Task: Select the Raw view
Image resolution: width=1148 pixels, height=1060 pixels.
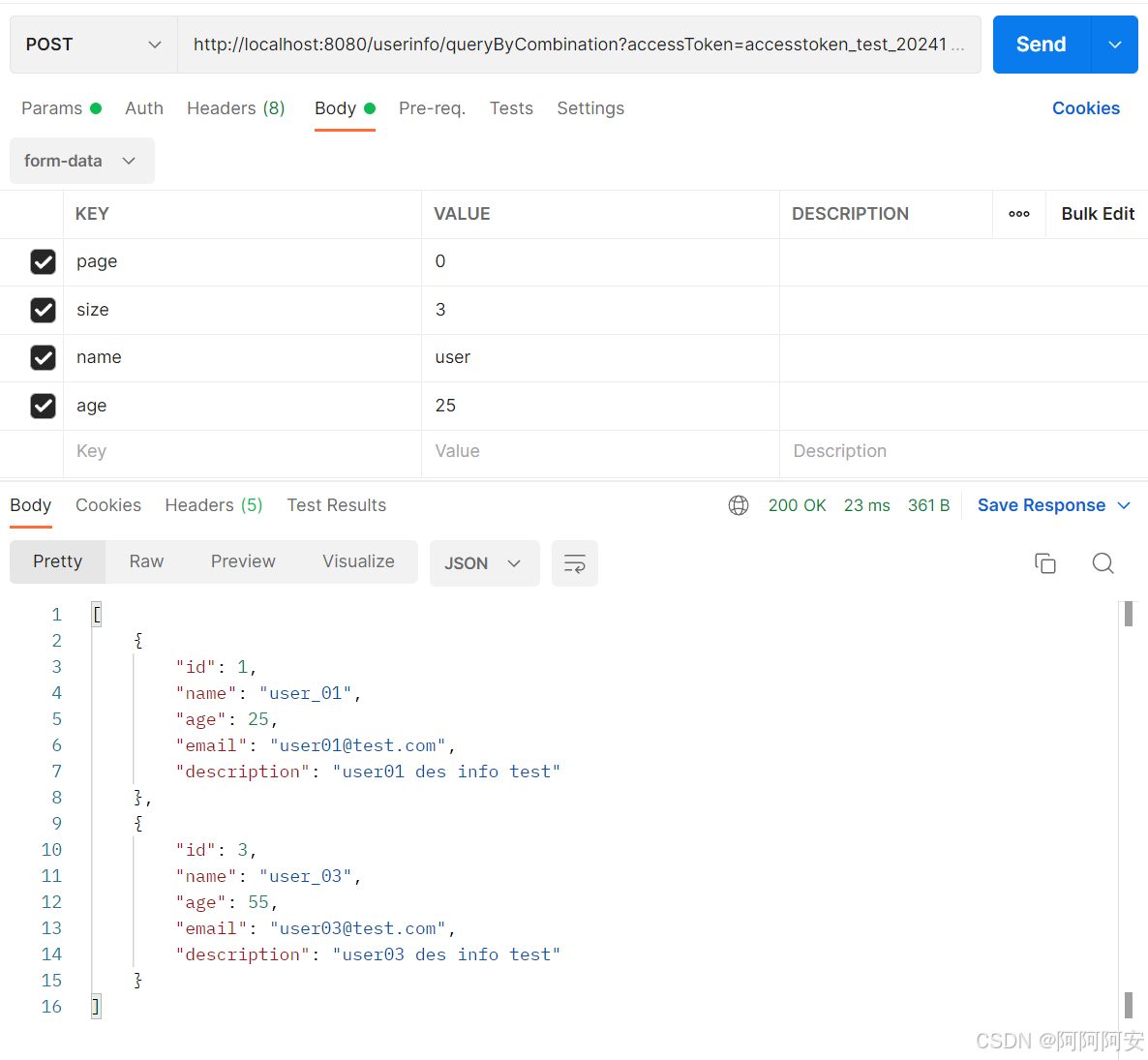Action: click(x=146, y=561)
